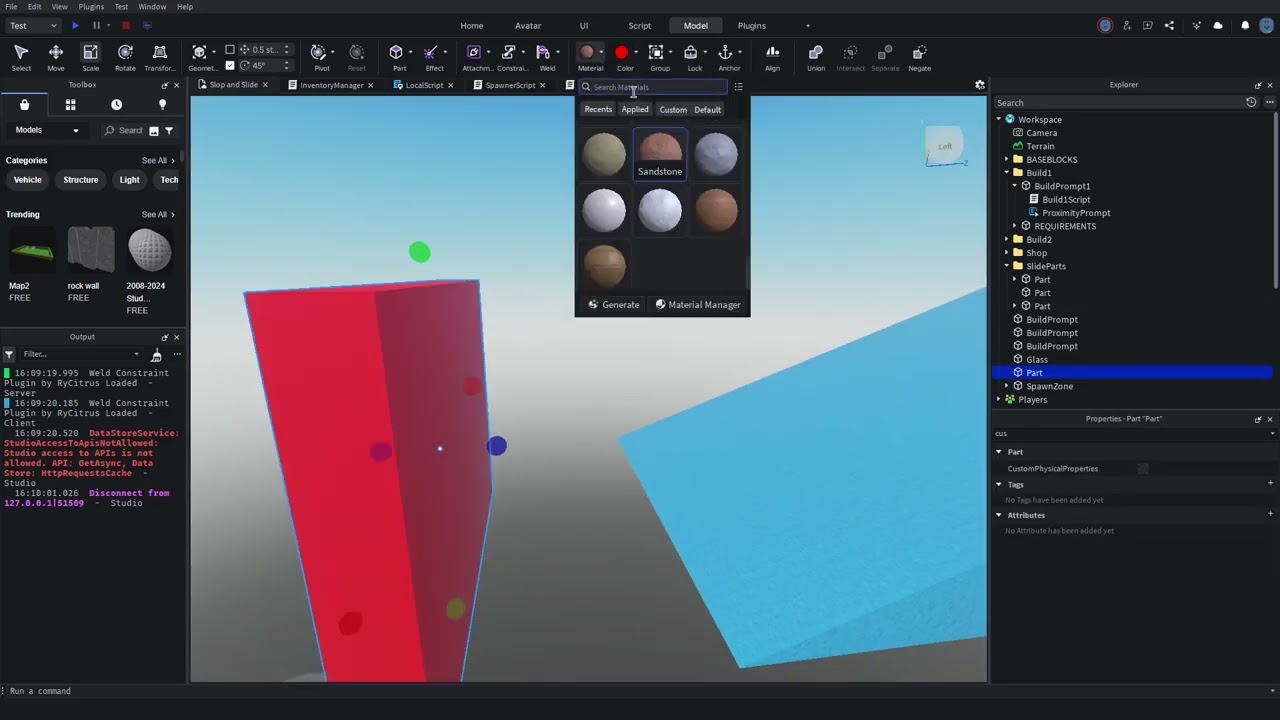Click the share icon in top bar
Screen dimensions: 1280x720
pyautogui.click(x=1169, y=25)
